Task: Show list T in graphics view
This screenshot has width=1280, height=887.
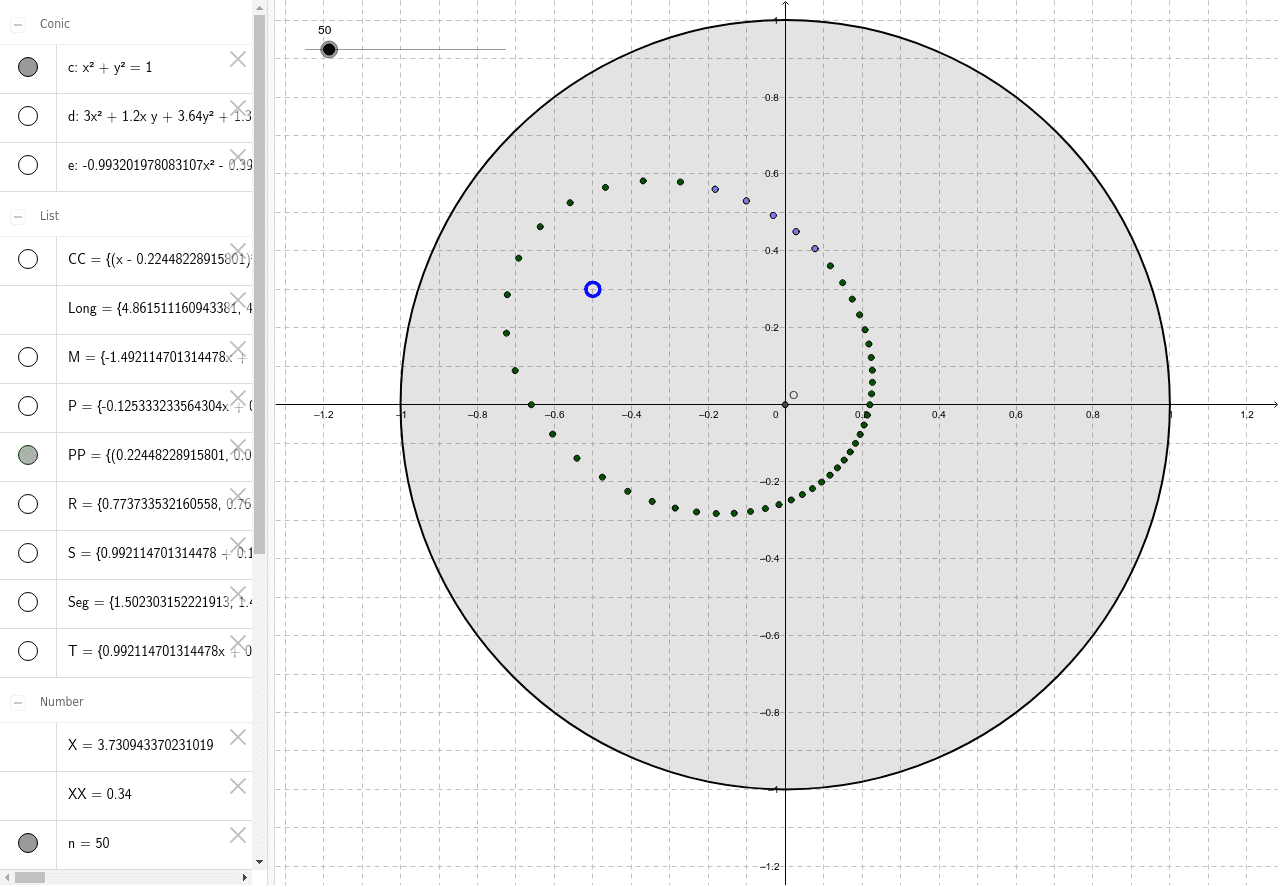Action: click(28, 651)
